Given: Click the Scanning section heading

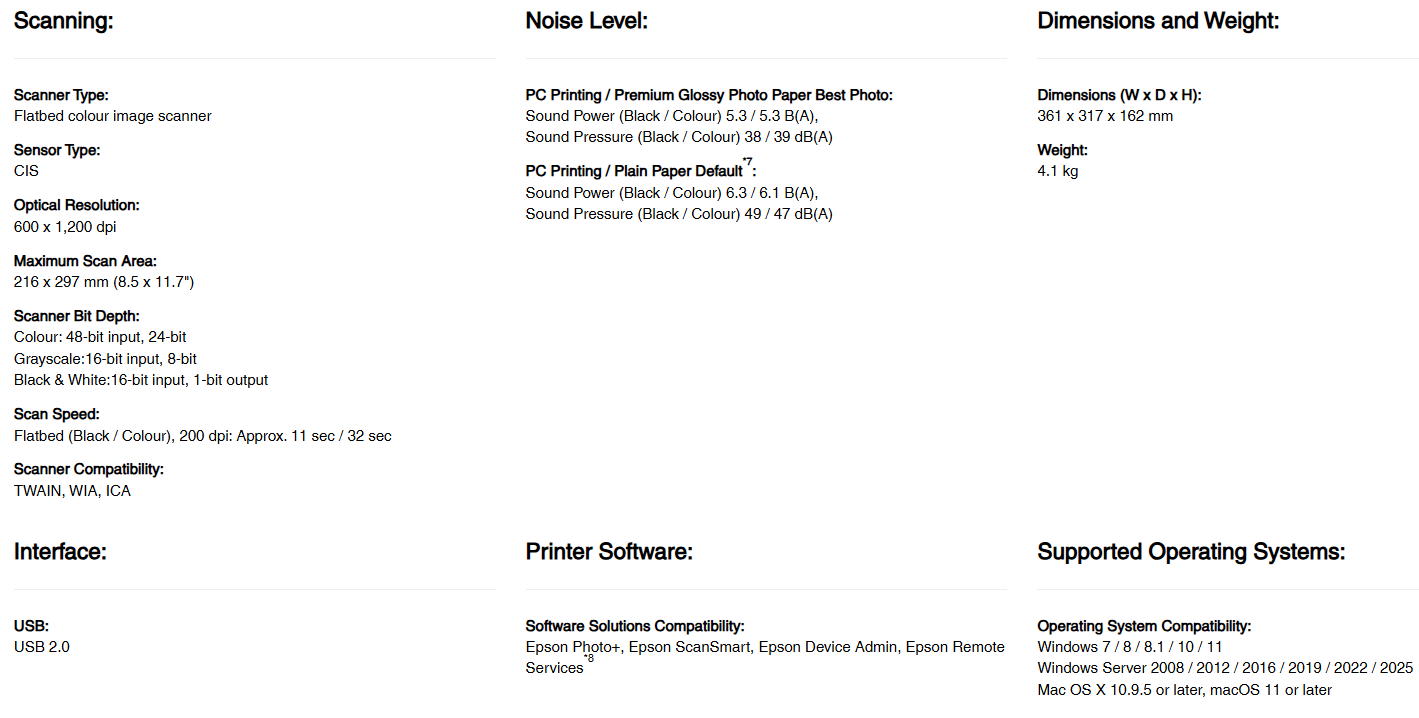Looking at the screenshot, I should (x=64, y=21).
